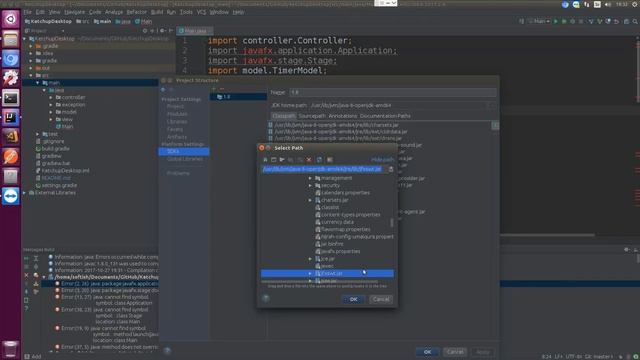The width and height of the screenshot is (640, 360).
Task: Select build.gradle in the project tree
Action: 53,149
